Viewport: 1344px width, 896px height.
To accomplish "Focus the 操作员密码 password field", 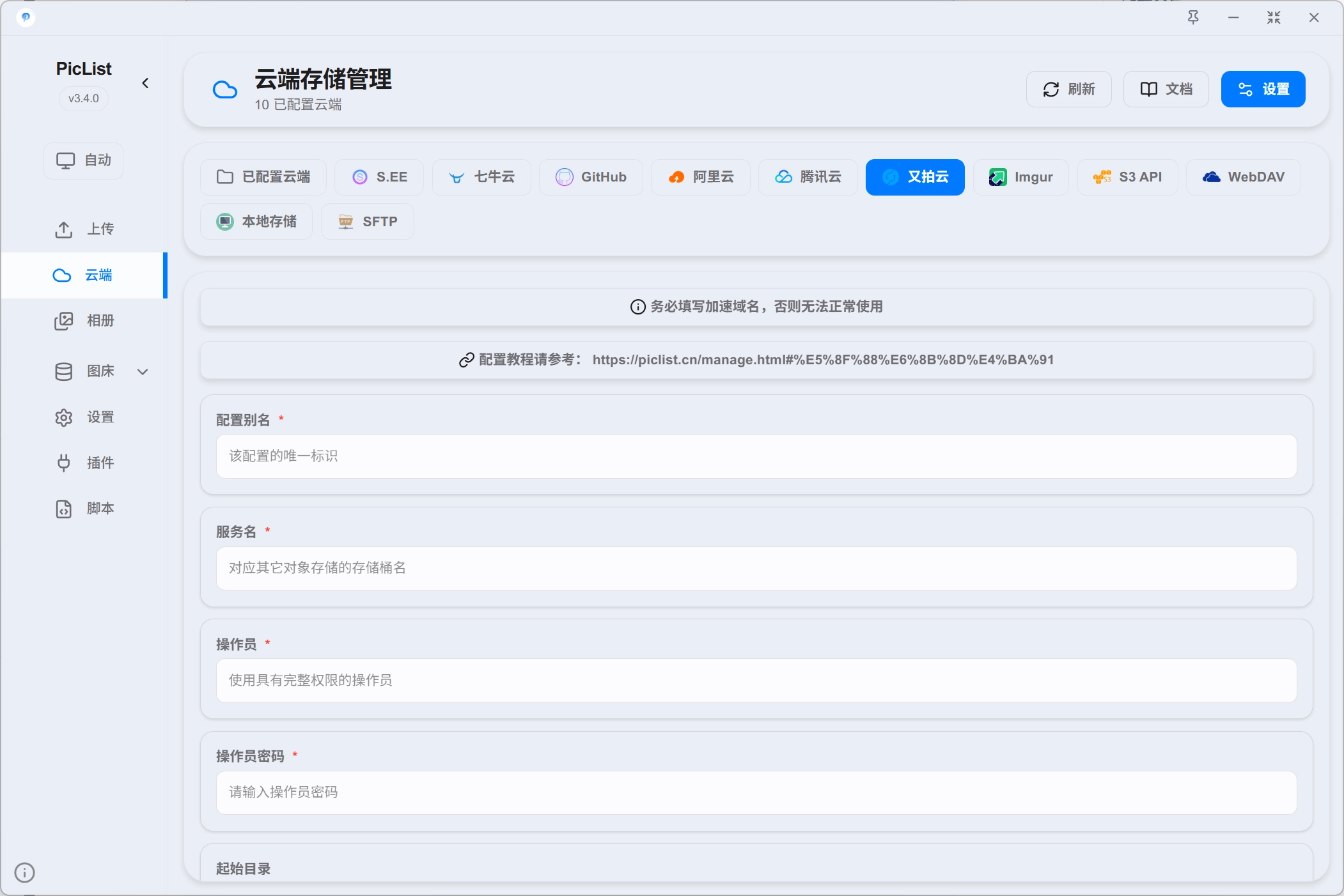I will pos(756,792).
